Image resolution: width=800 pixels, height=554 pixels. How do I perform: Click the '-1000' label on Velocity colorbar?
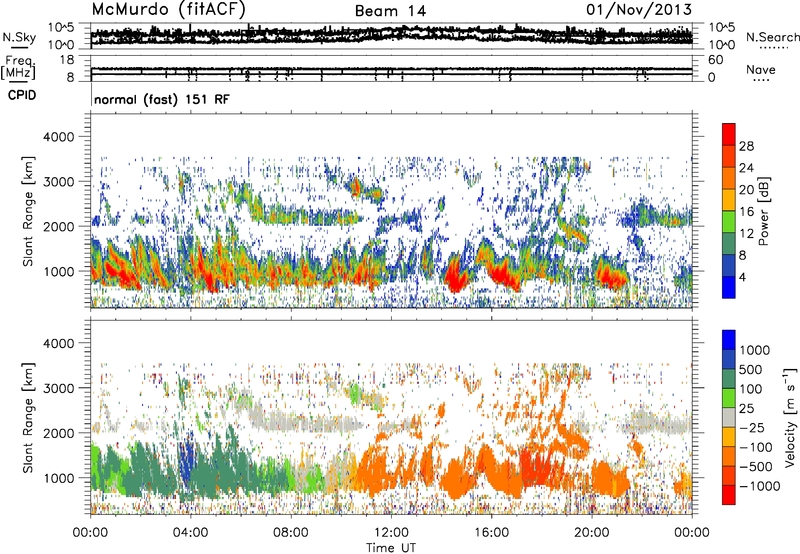click(759, 486)
